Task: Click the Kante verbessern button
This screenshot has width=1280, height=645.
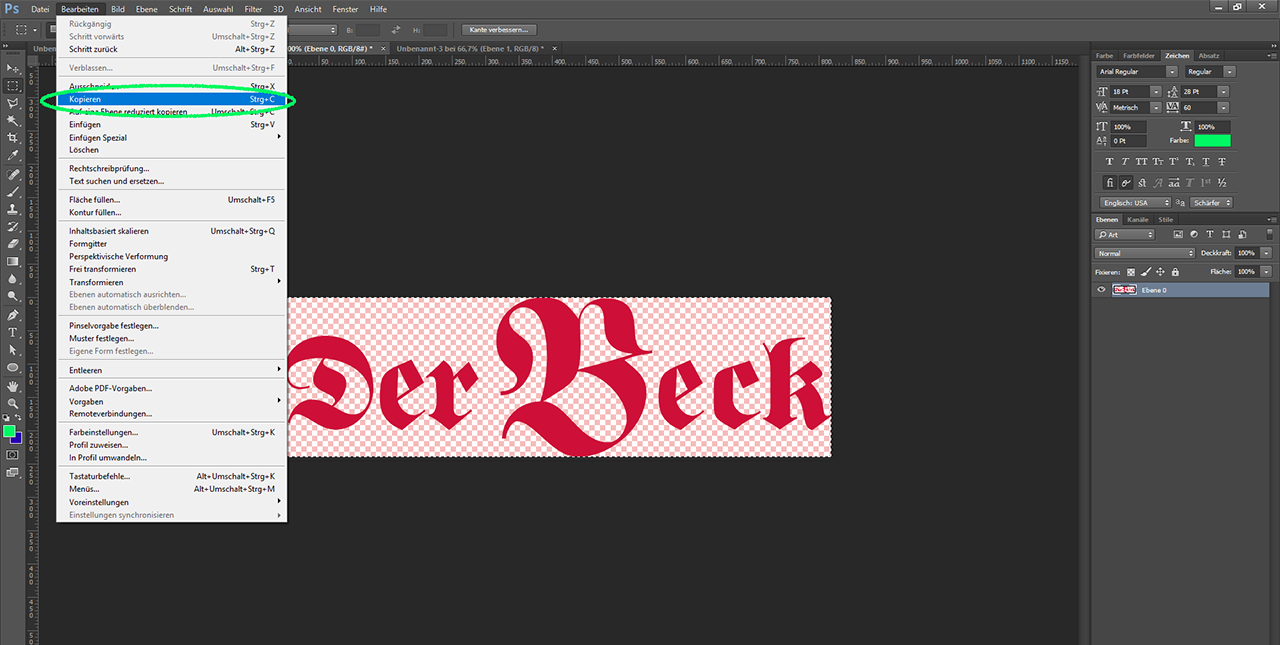Action: (499, 30)
